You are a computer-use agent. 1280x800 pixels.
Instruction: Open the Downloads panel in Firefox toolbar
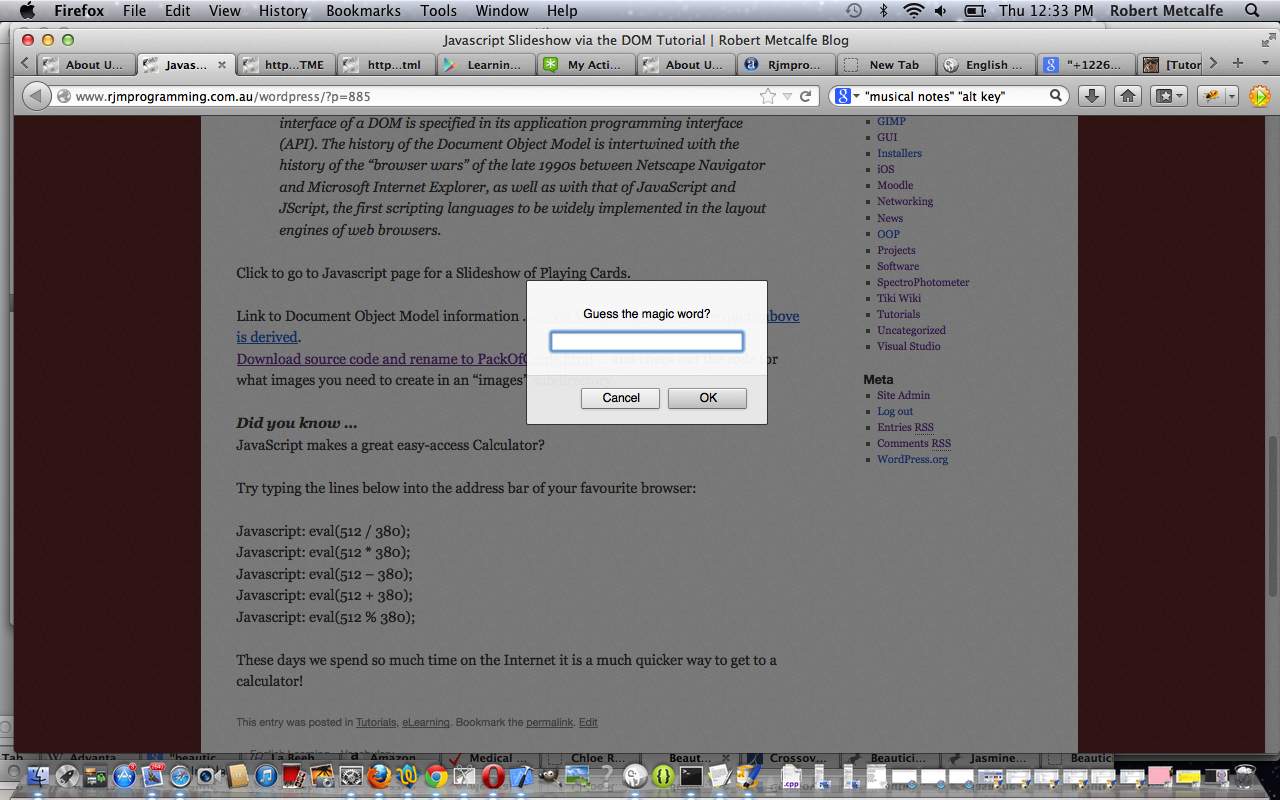pyautogui.click(x=1091, y=95)
